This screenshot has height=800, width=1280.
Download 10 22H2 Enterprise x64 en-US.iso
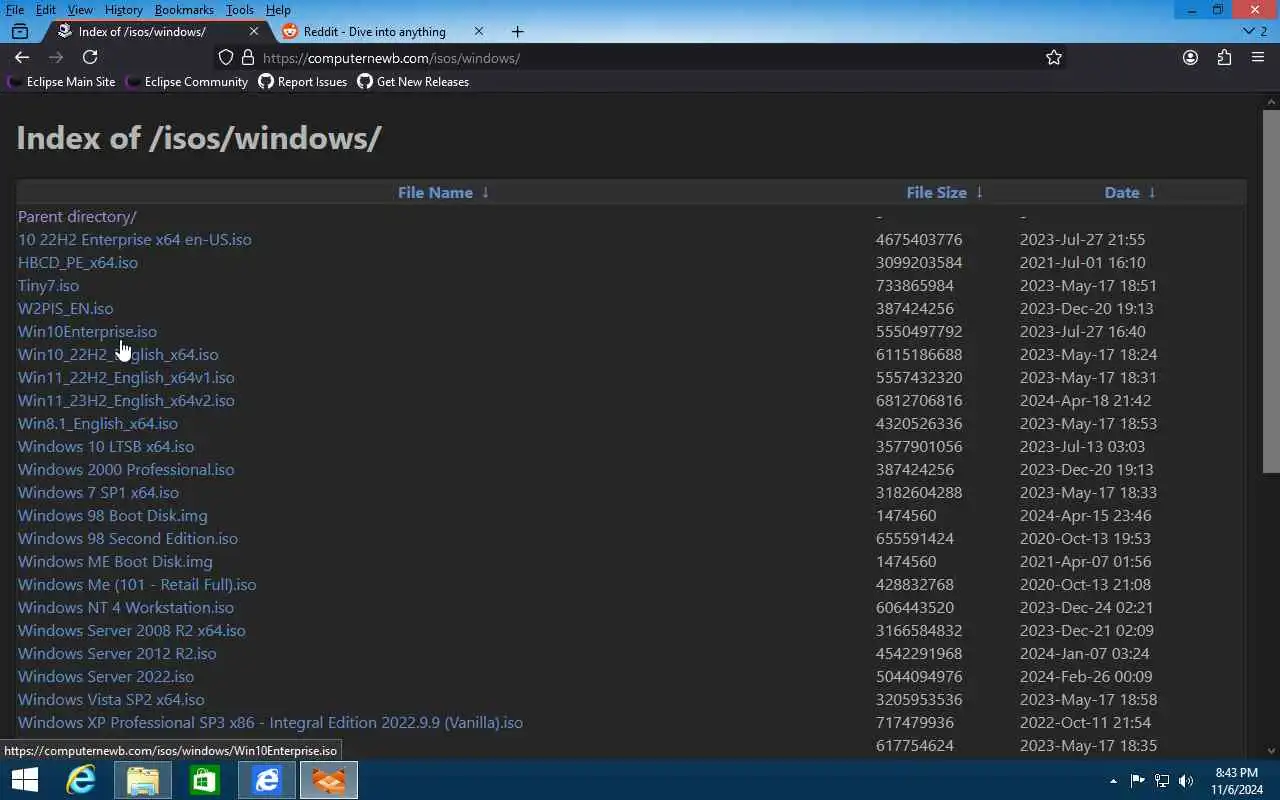pos(135,239)
